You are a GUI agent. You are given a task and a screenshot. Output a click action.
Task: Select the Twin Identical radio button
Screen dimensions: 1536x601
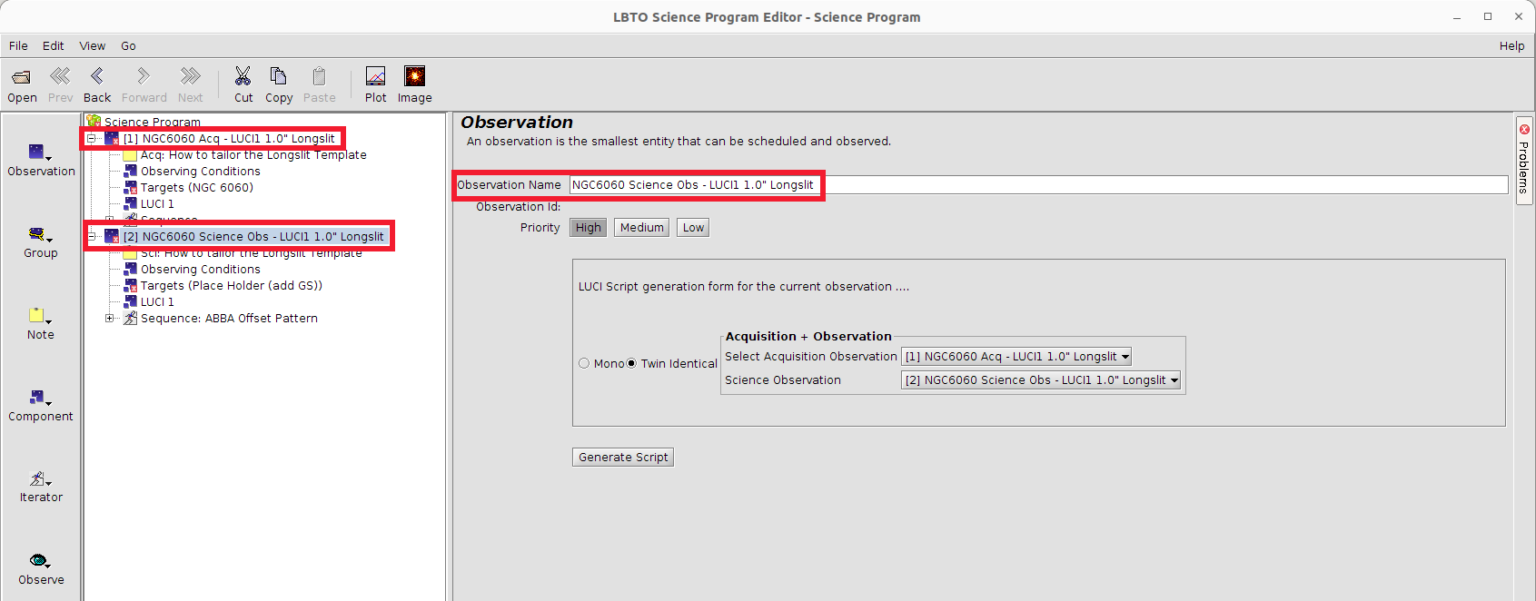pos(631,364)
